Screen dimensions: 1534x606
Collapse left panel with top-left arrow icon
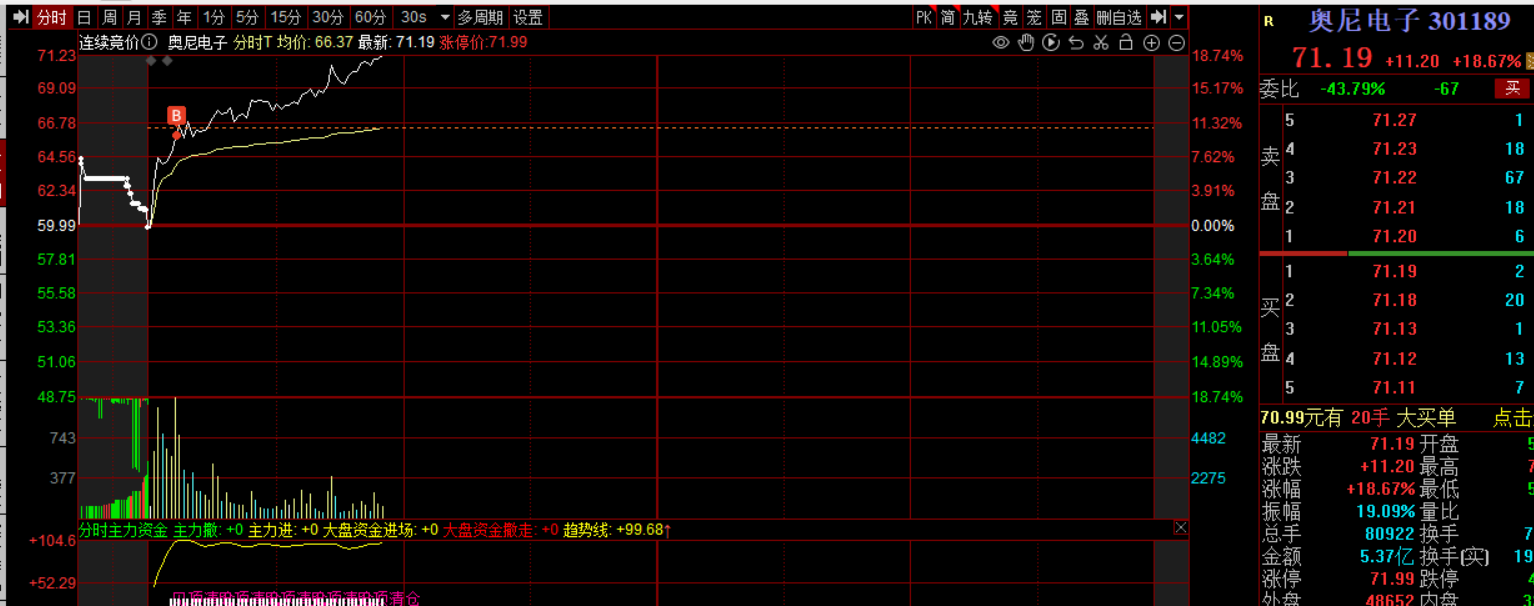(18, 17)
